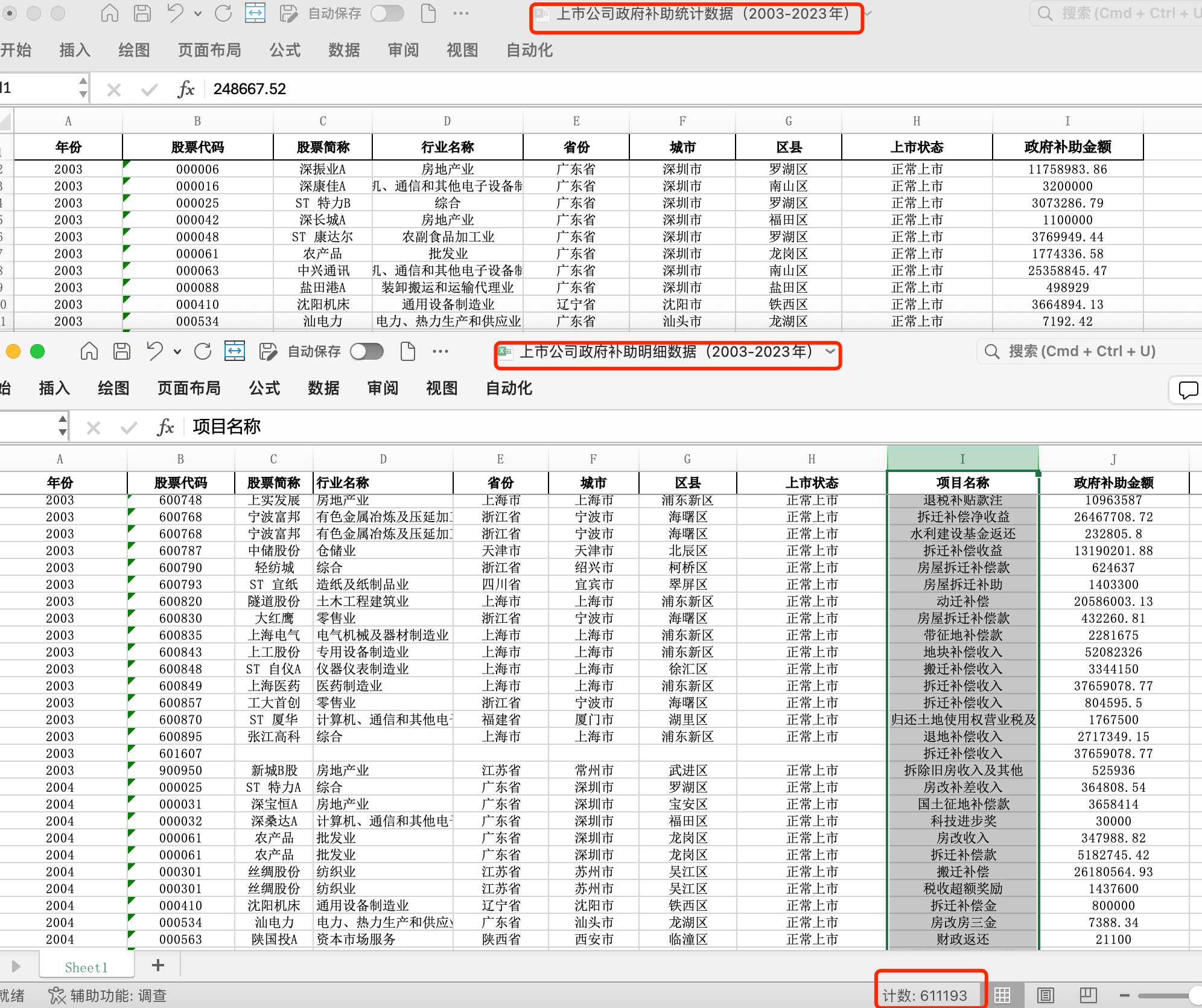The image size is (1202, 1008).
Task: Click the Home icon in upper window
Action: pos(109,13)
